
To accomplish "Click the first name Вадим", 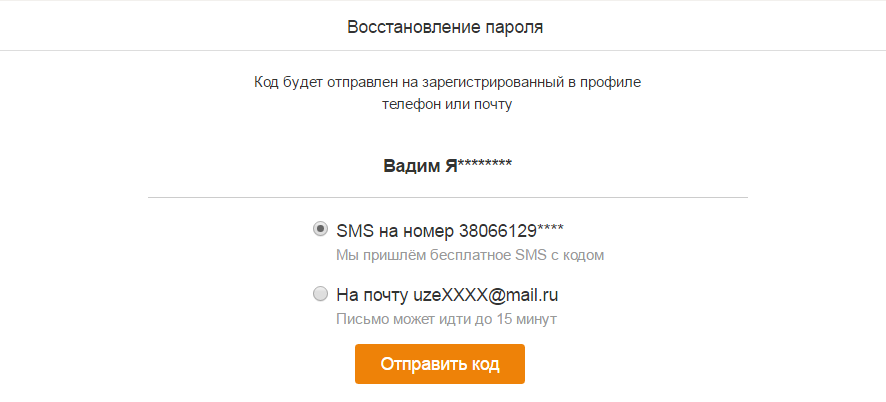I will tap(412, 165).
